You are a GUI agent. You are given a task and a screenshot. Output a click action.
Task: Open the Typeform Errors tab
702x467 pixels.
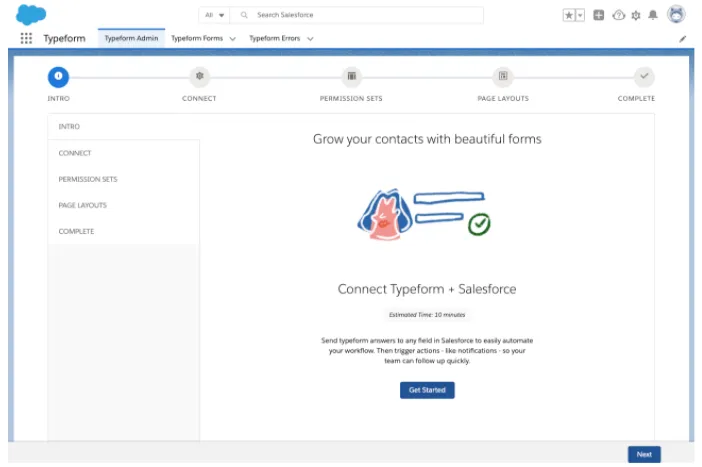274,39
